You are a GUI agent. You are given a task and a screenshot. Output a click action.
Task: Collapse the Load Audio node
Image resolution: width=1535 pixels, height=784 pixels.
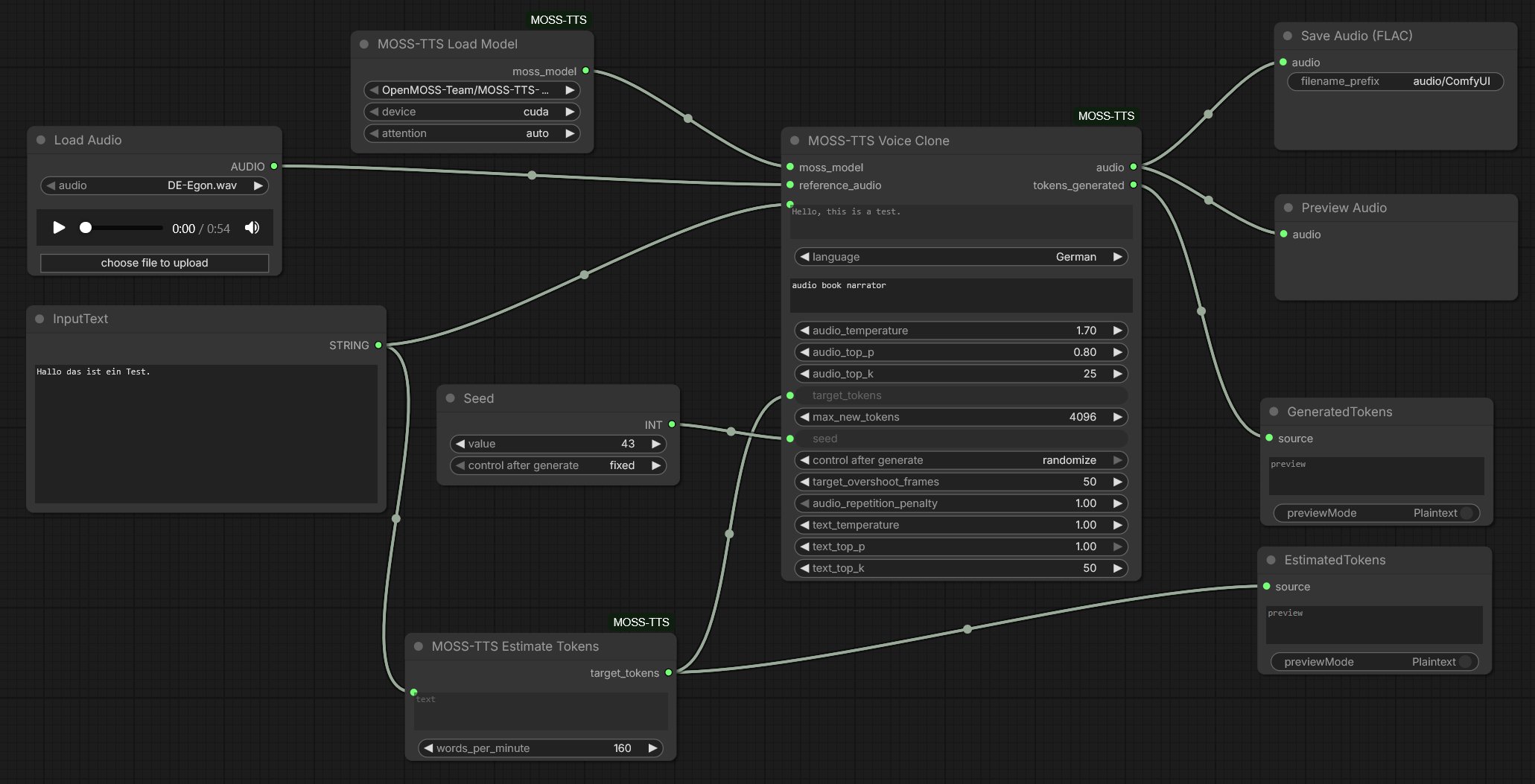41,140
